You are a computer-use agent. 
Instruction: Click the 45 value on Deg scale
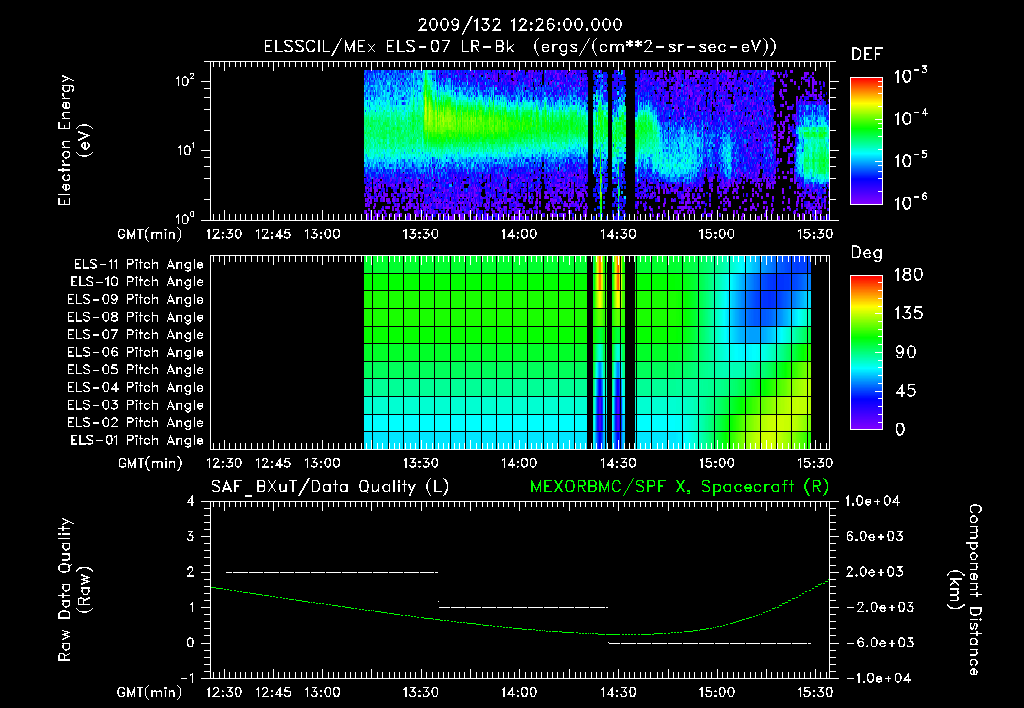tap(905, 391)
